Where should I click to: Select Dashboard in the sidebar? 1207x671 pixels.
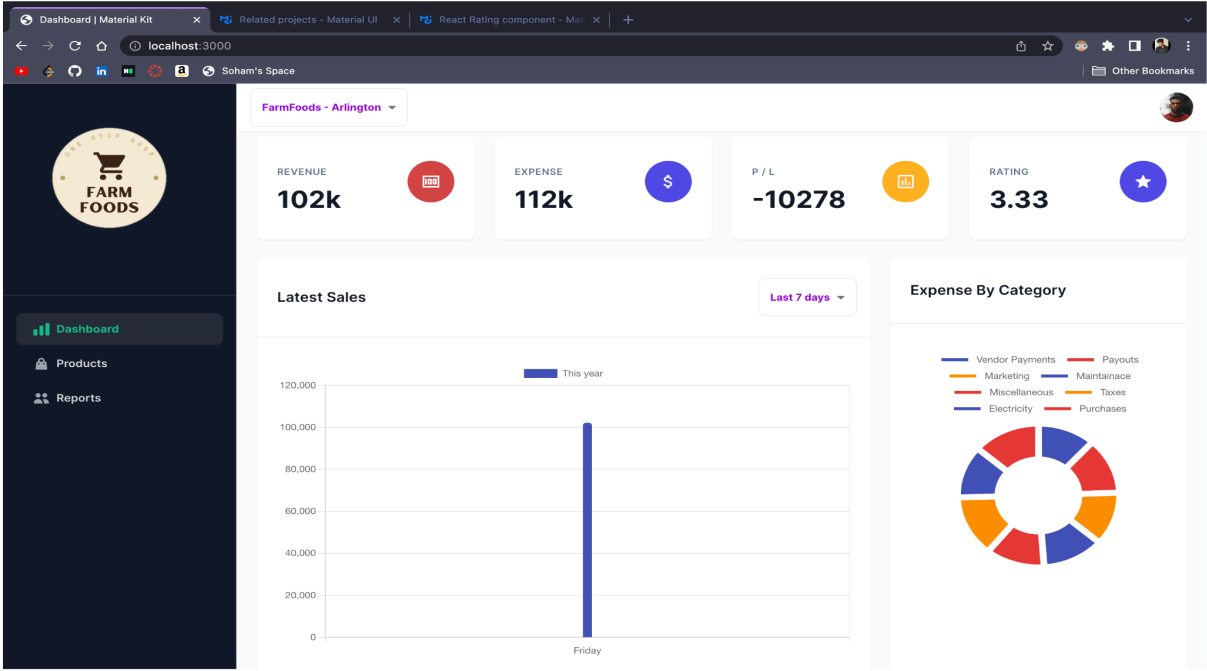tap(119, 329)
